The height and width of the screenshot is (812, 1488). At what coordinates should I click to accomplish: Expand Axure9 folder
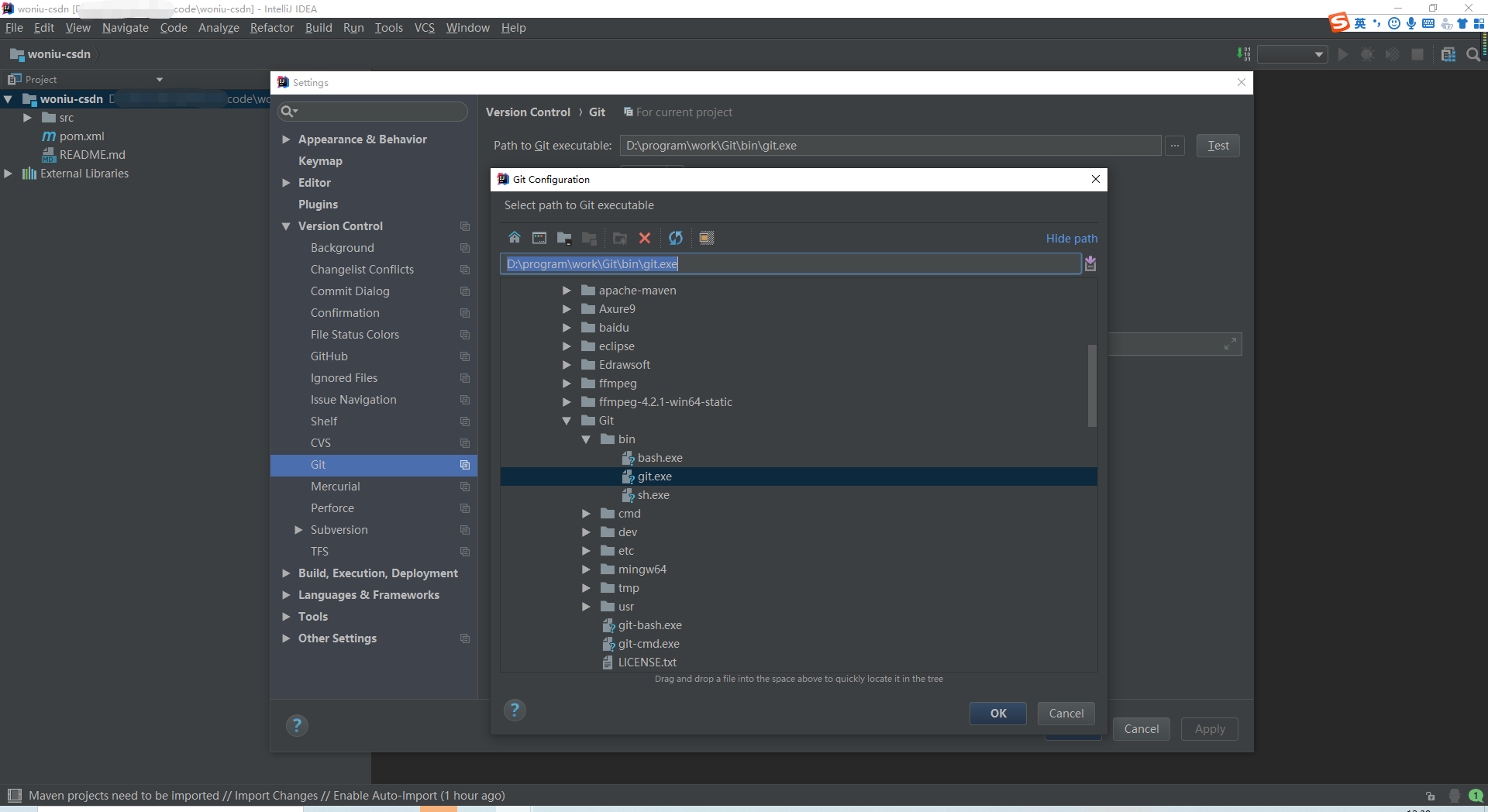pos(567,309)
